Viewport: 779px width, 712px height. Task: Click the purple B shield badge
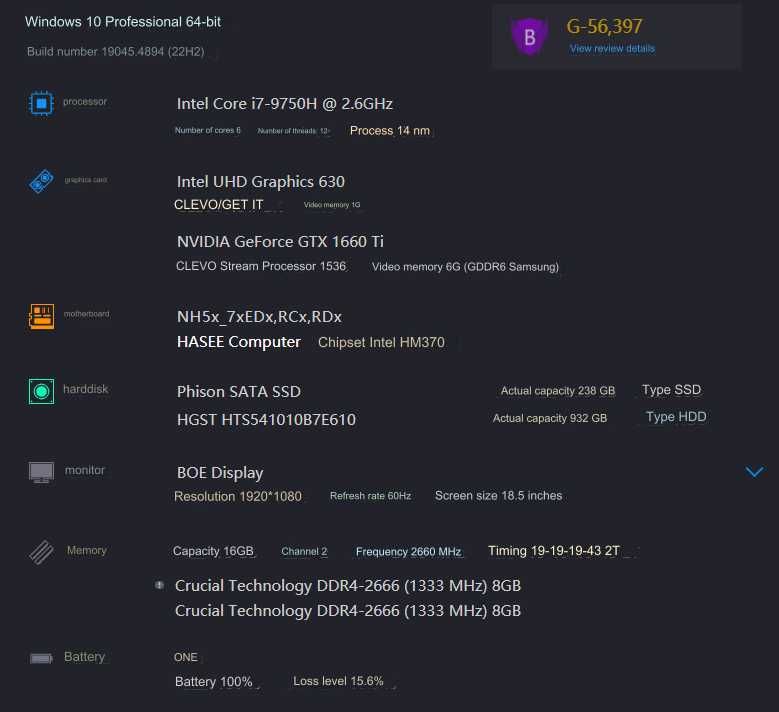(530, 36)
